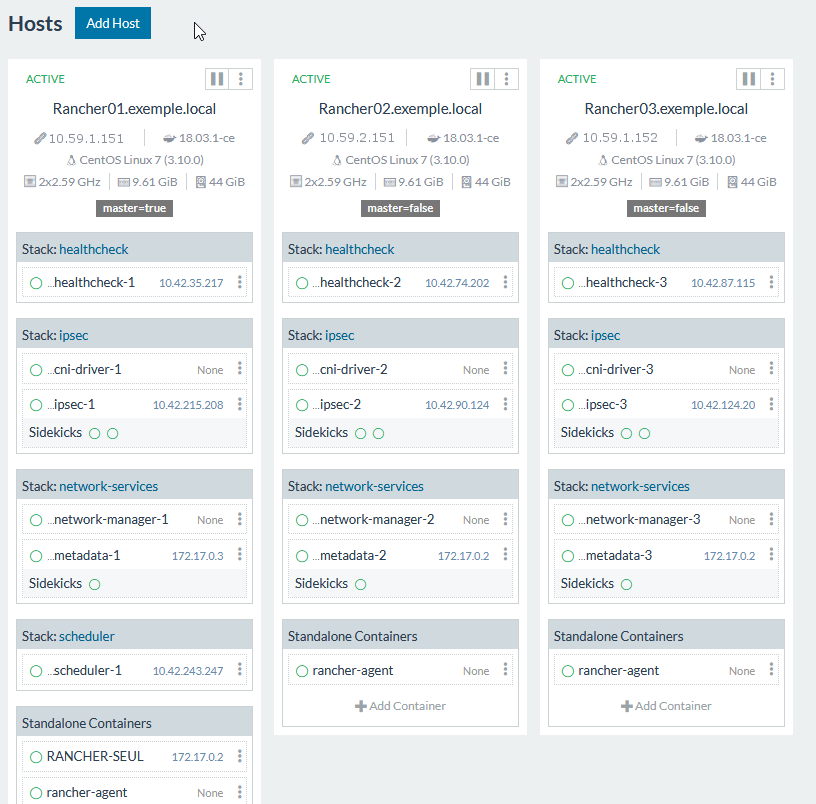Click first sidekick circle under ipsec-1
The height and width of the screenshot is (804, 816).
[94, 433]
